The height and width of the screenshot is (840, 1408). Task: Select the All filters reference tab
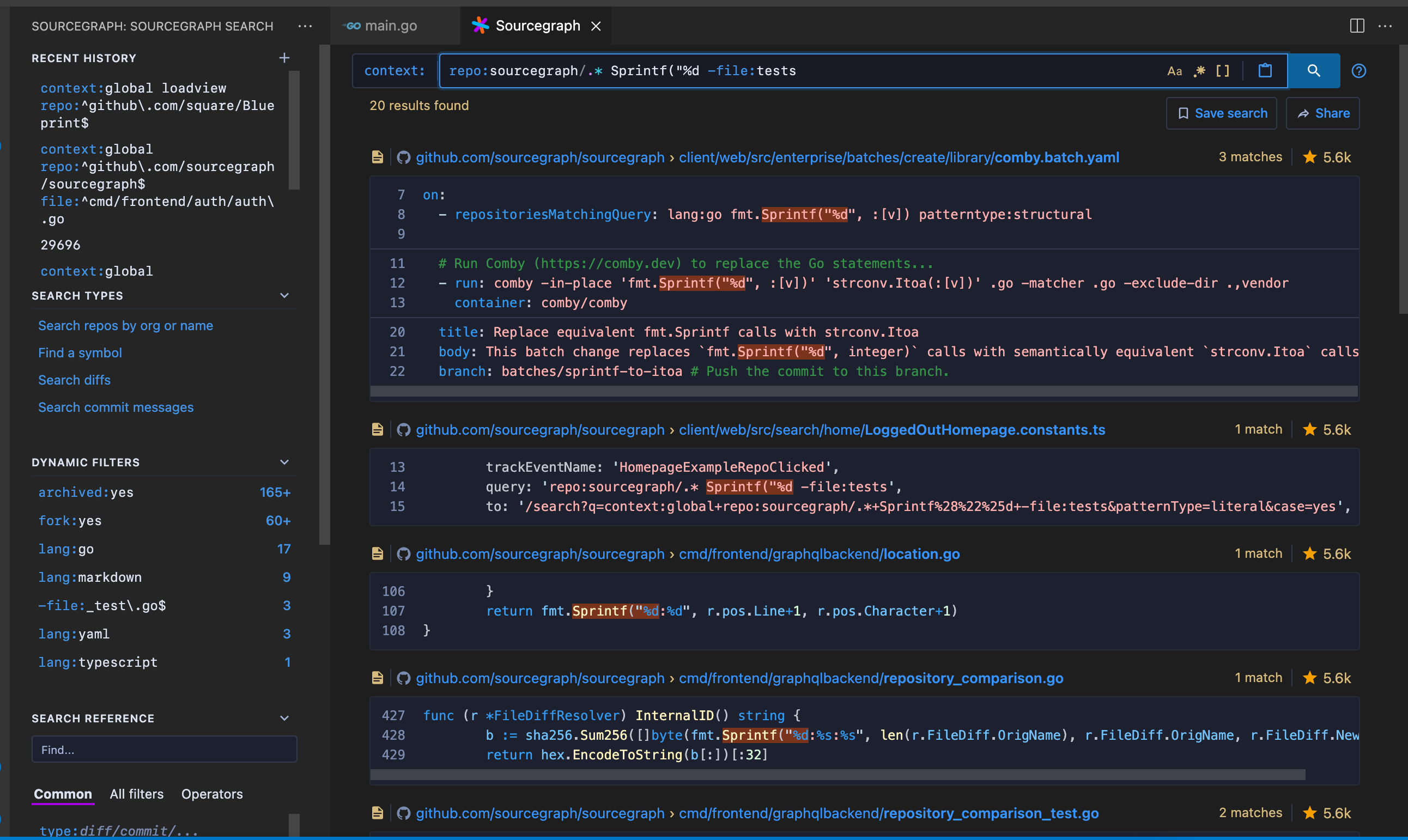click(136, 794)
